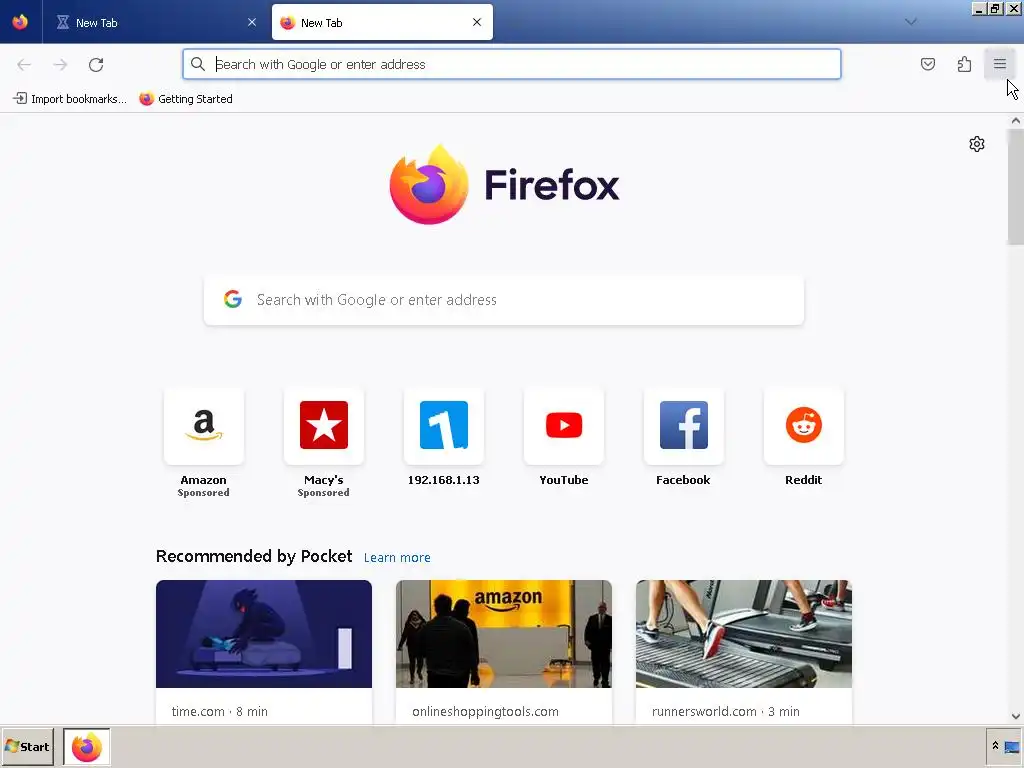Click the network tray icon
1024x768 pixels.
point(1011,747)
